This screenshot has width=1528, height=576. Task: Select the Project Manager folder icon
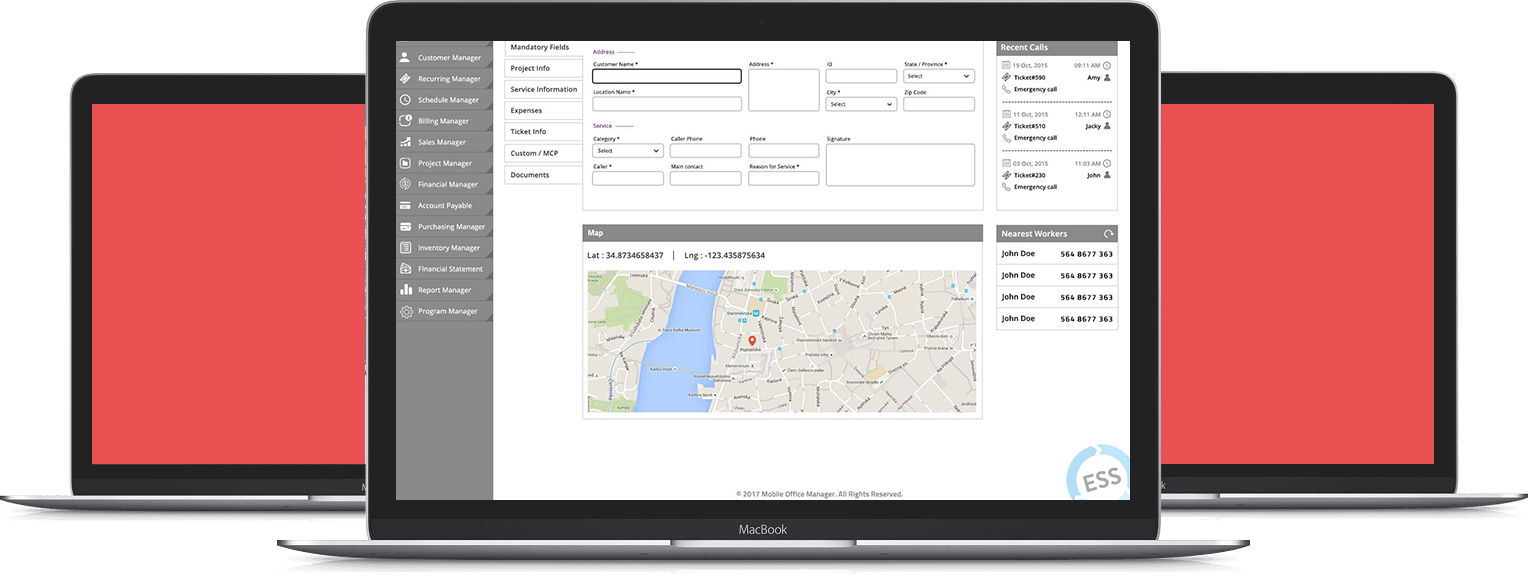tap(405, 163)
